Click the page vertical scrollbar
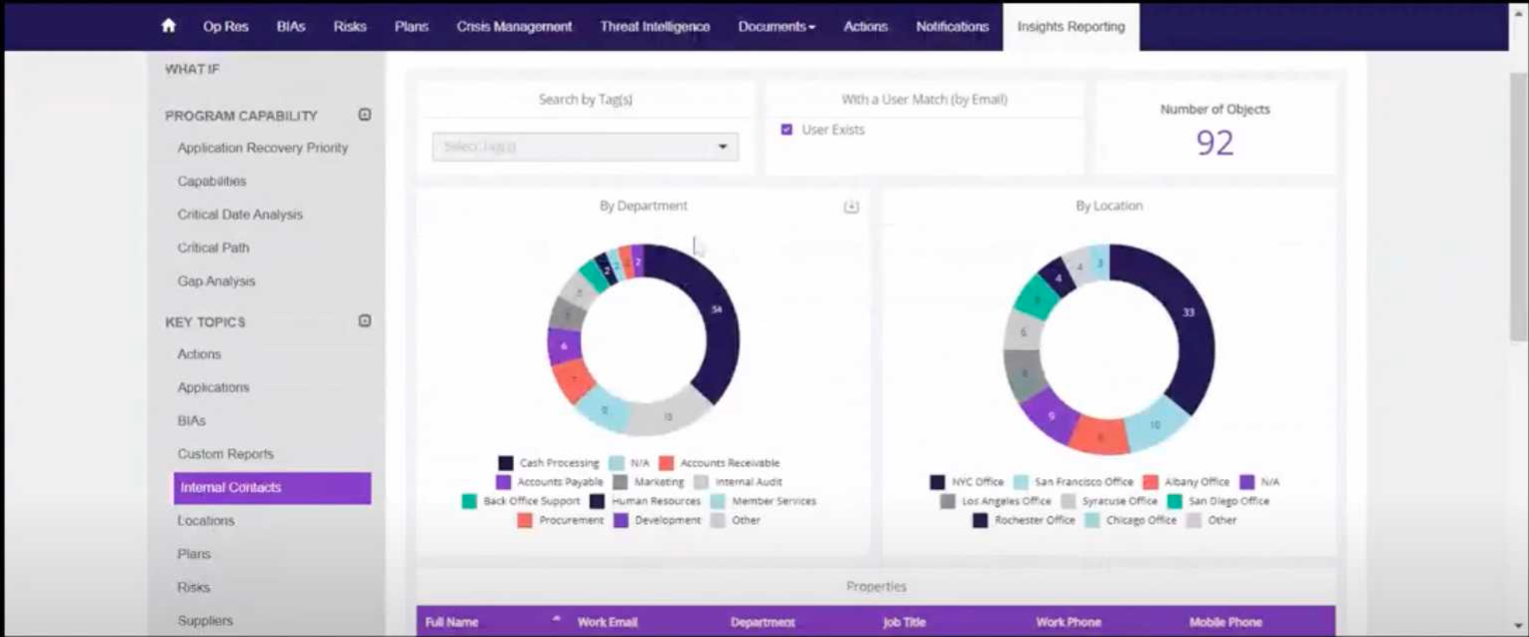The image size is (1529, 637). [x=1518, y=200]
